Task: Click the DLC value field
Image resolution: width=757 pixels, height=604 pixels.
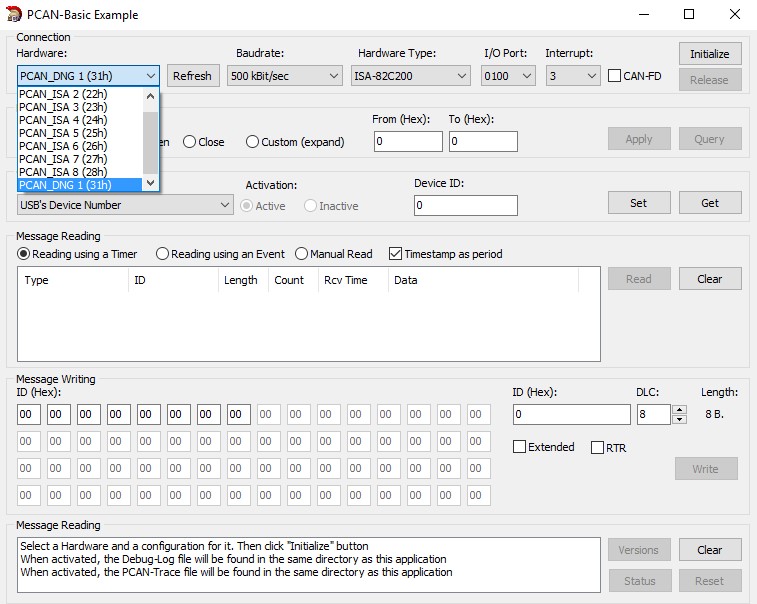Action: (x=654, y=414)
